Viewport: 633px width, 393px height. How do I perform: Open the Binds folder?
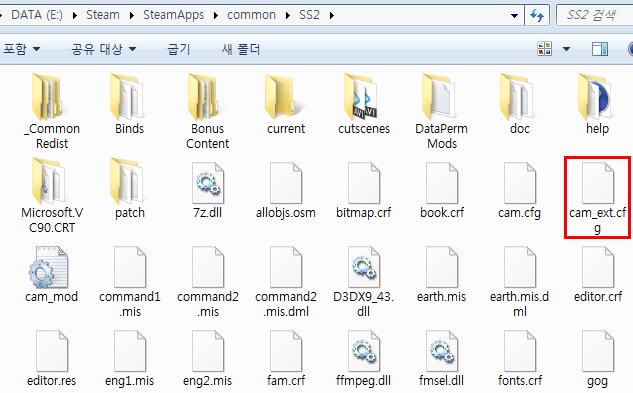pos(129,104)
